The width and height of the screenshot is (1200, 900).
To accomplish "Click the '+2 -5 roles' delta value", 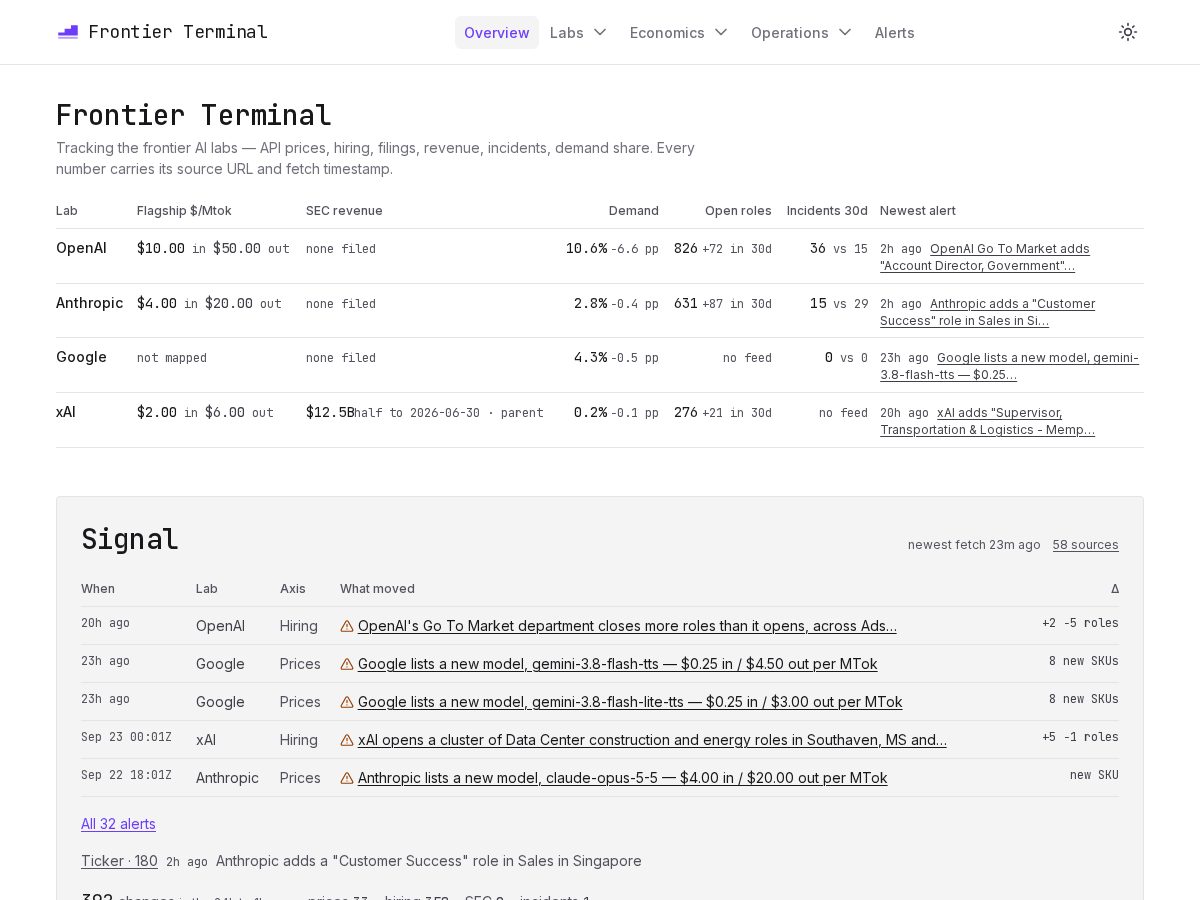I will [x=1080, y=623].
